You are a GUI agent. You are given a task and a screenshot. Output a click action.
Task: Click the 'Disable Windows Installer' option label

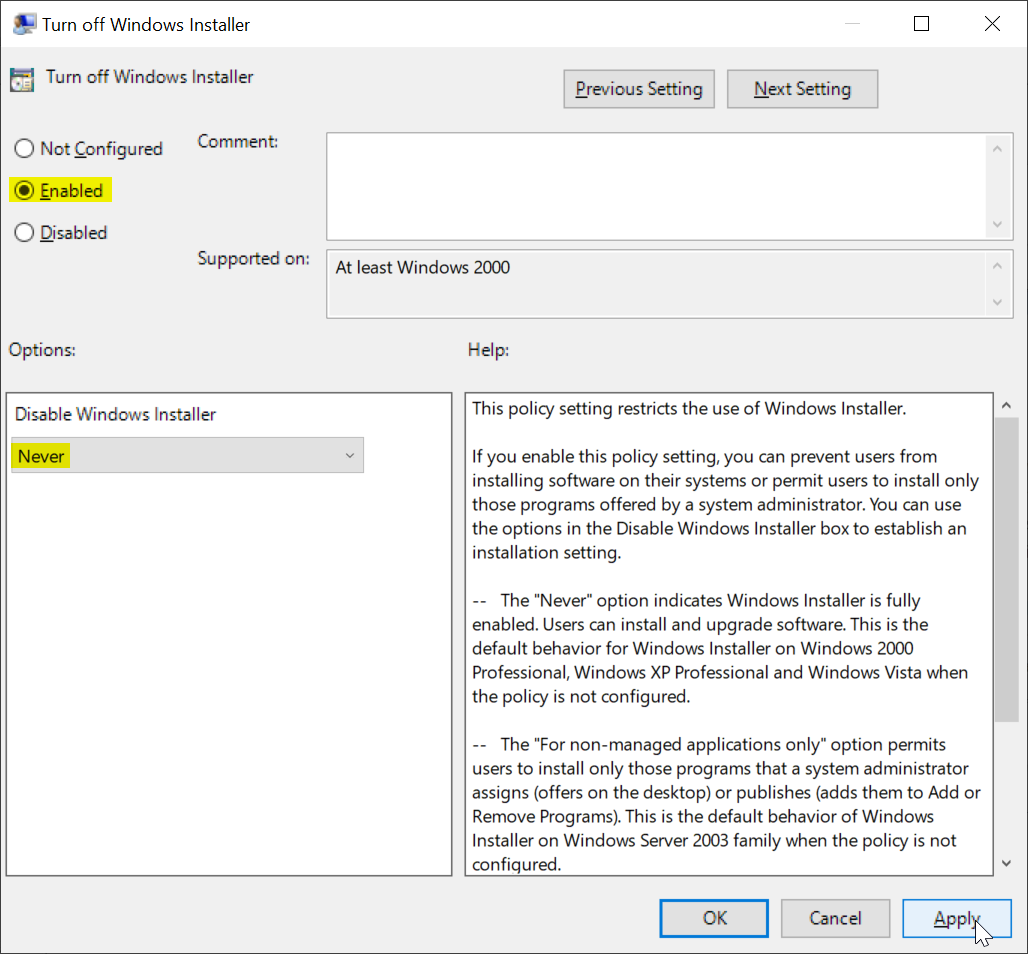coord(115,414)
